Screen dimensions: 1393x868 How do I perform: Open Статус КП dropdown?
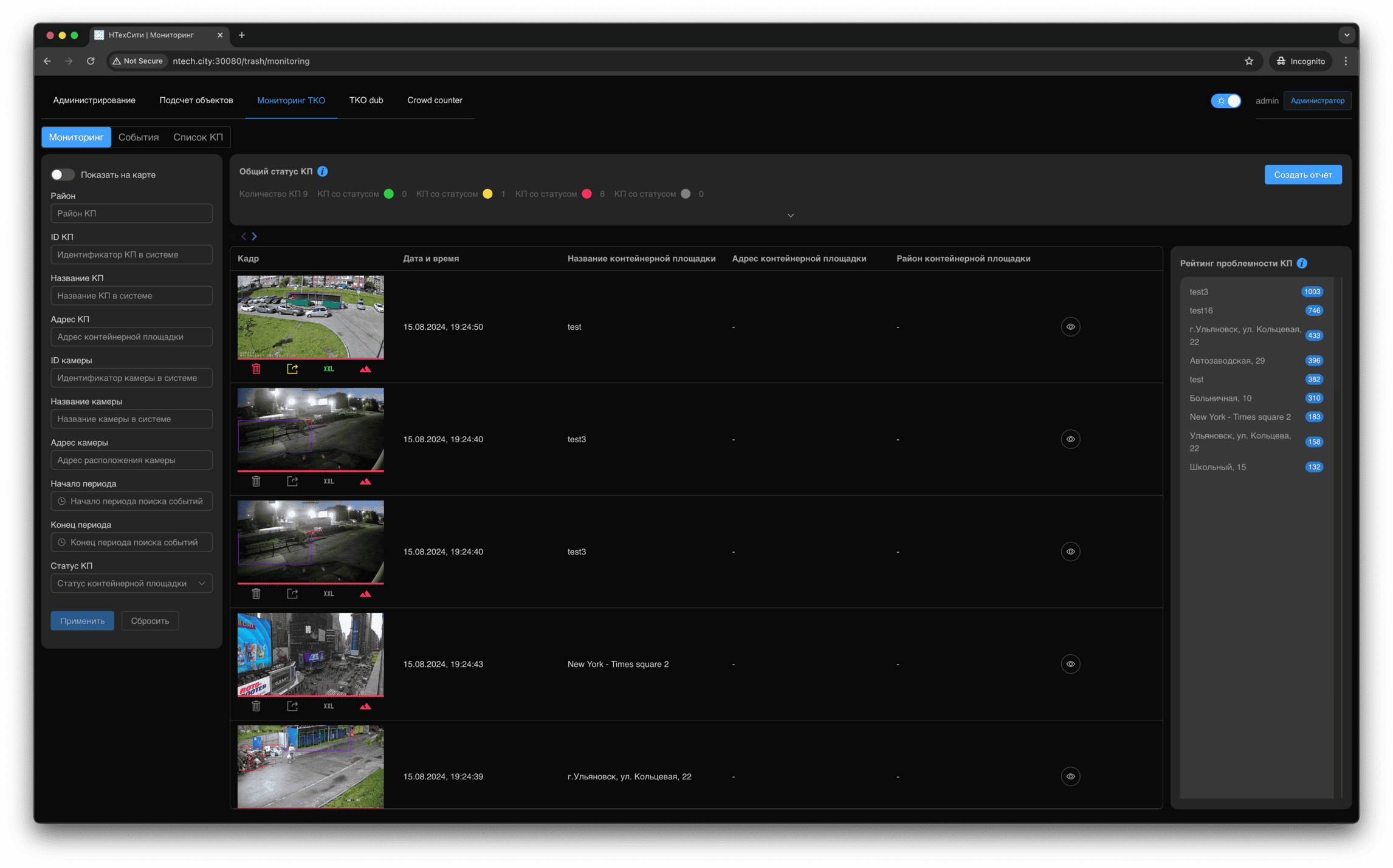pos(131,583)
